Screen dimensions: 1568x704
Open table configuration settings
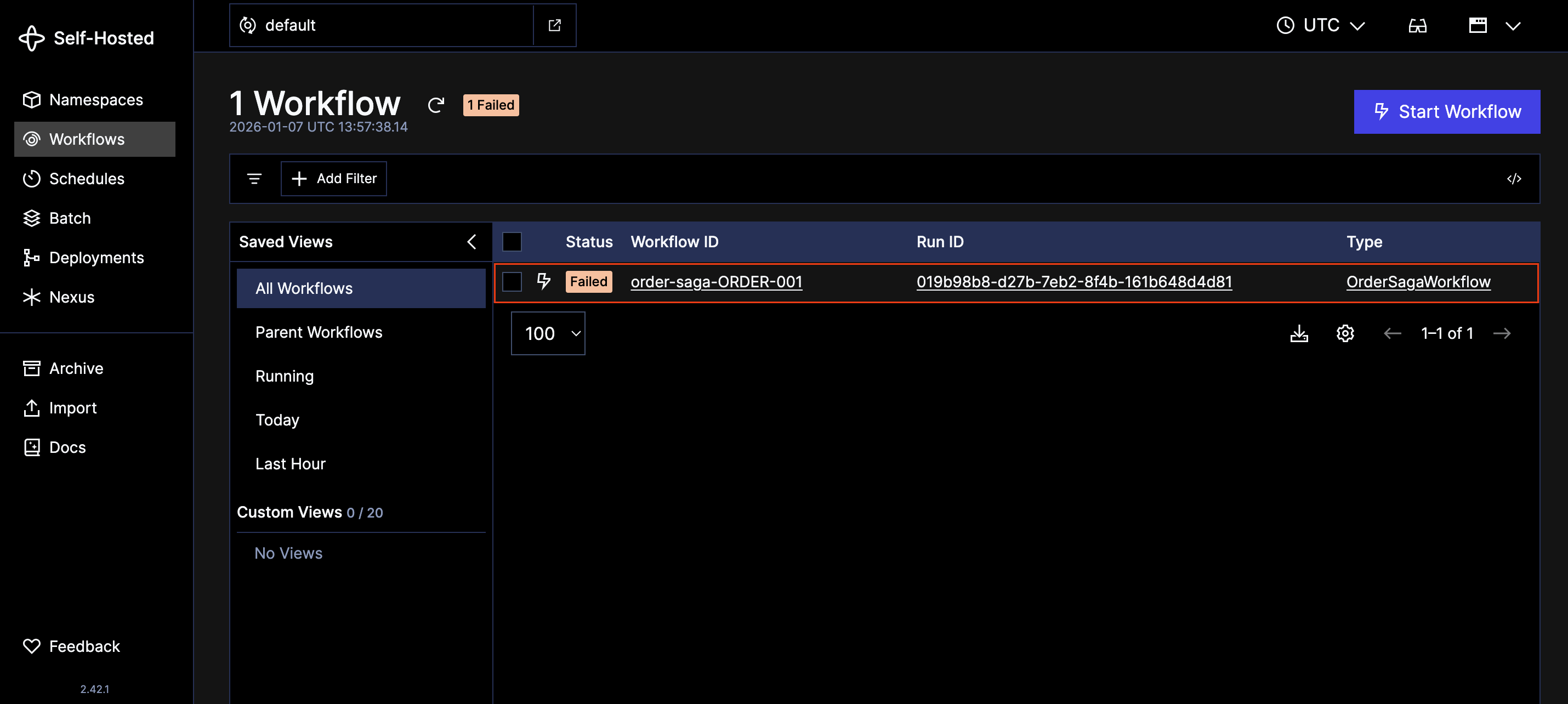click(x=1345, y=333)
